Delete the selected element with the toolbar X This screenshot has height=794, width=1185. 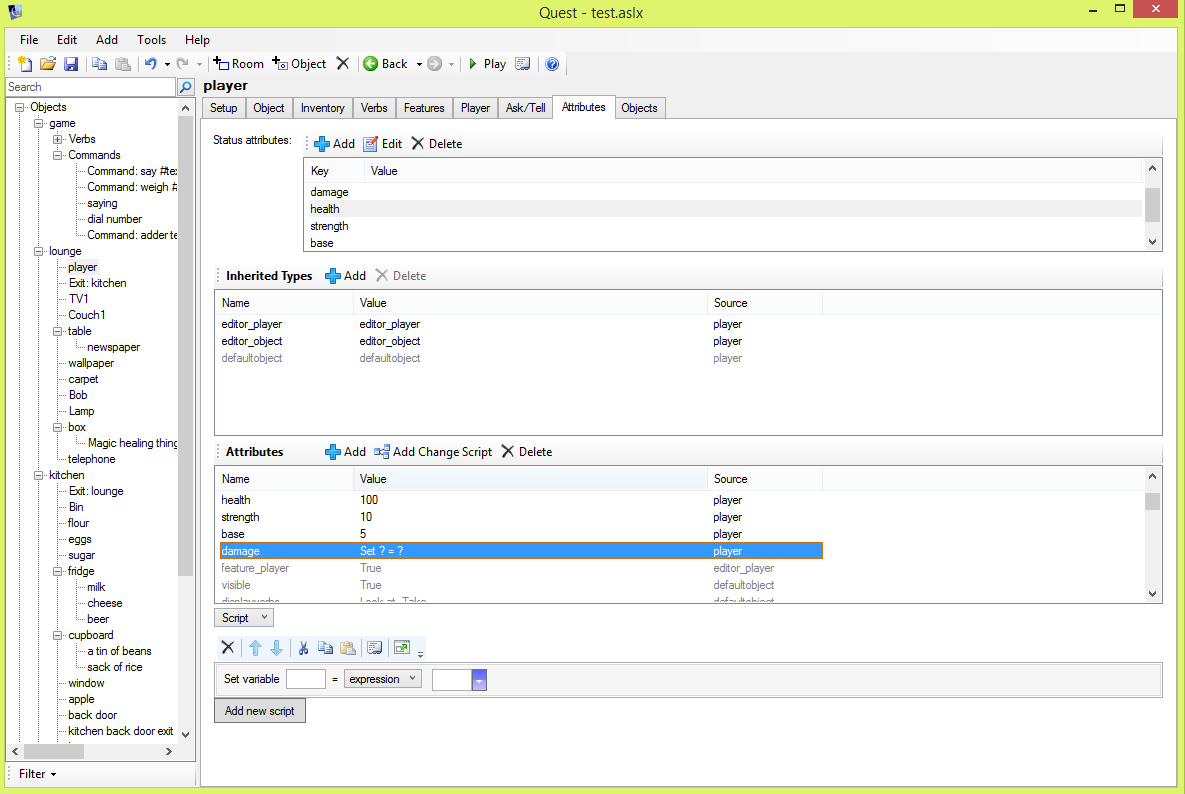pos(342,63)
